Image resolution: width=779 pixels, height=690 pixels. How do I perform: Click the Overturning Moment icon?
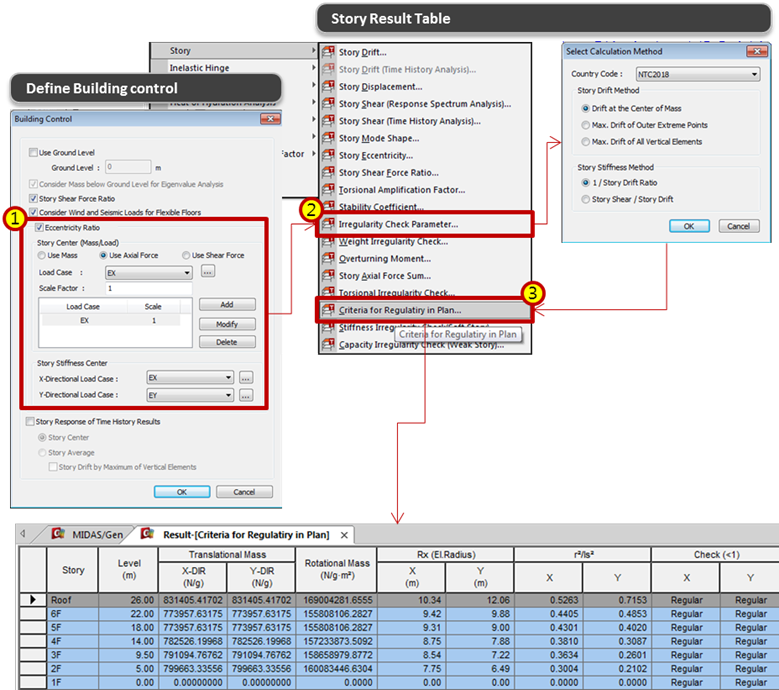[328, 258]
